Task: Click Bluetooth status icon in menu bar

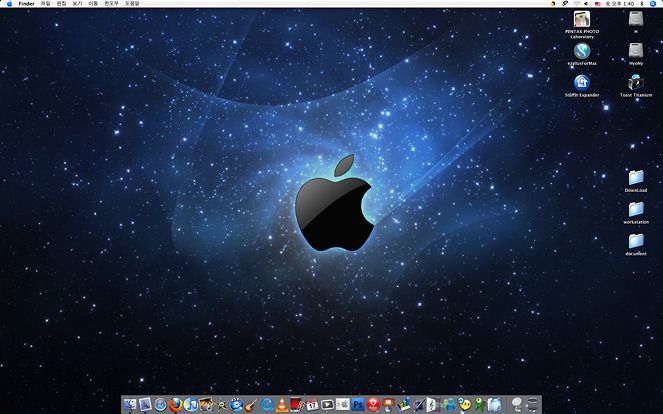Action: coord(641,3)
